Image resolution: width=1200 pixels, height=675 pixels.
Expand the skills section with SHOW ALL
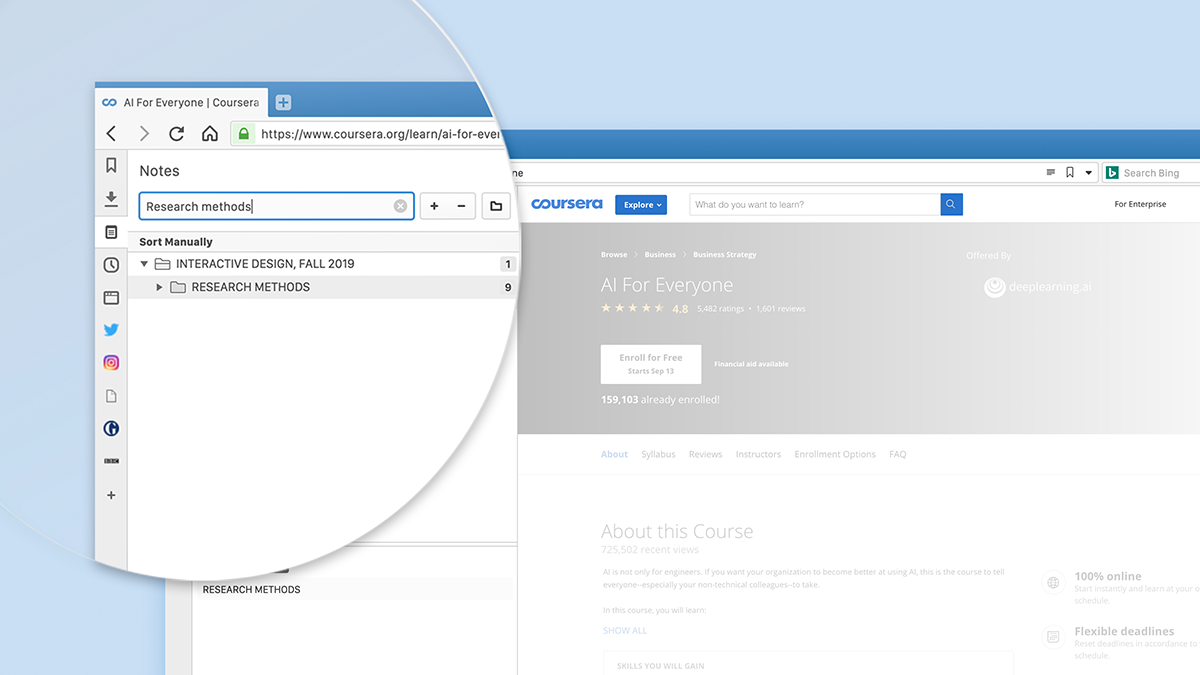(625, 630)
